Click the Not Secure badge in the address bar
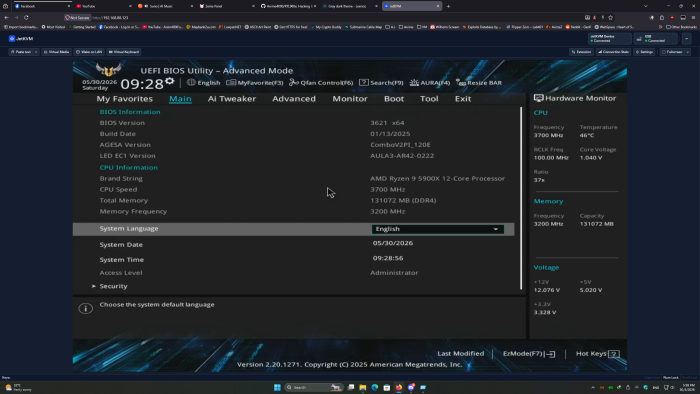The width and height of the screenshot is (700, 394). pyautogui.click(x=77, y=17)
